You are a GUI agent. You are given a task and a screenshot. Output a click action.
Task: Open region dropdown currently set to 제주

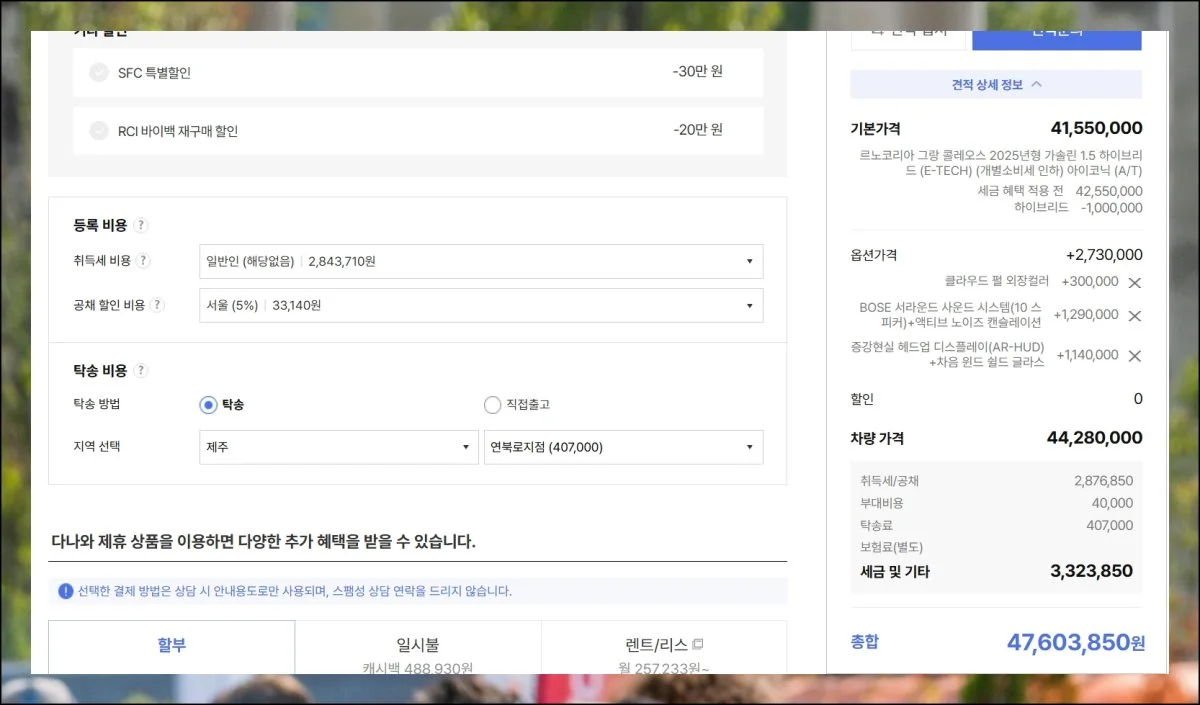tap(338, 447)
